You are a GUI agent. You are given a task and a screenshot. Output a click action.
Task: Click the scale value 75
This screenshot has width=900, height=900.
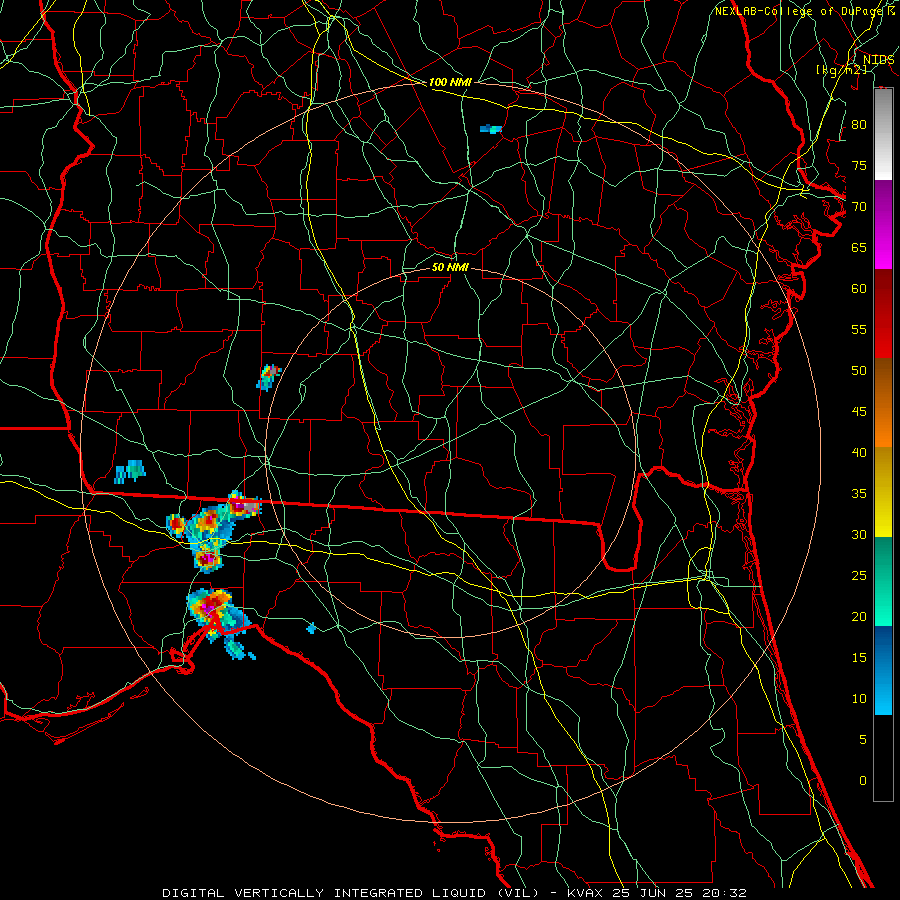(859, 165)
